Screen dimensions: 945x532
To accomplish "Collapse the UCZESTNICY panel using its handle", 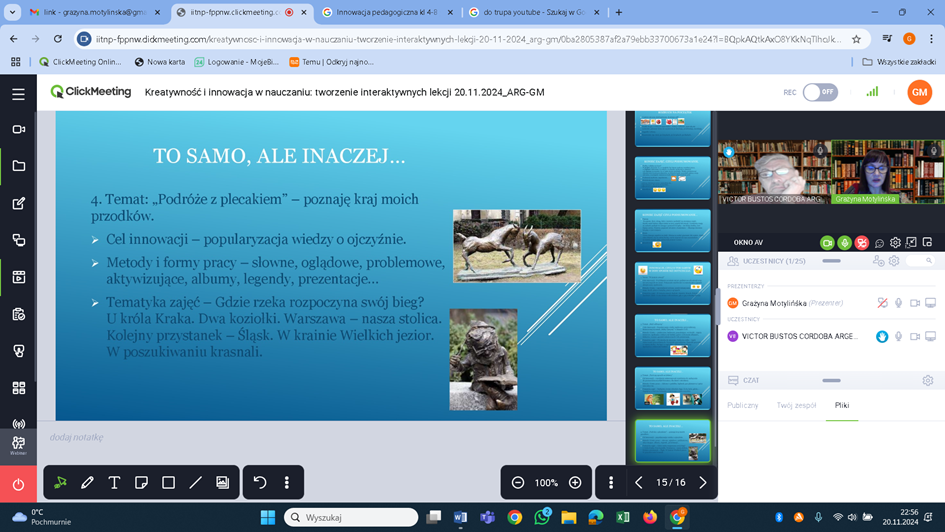I will coord(831,261).
